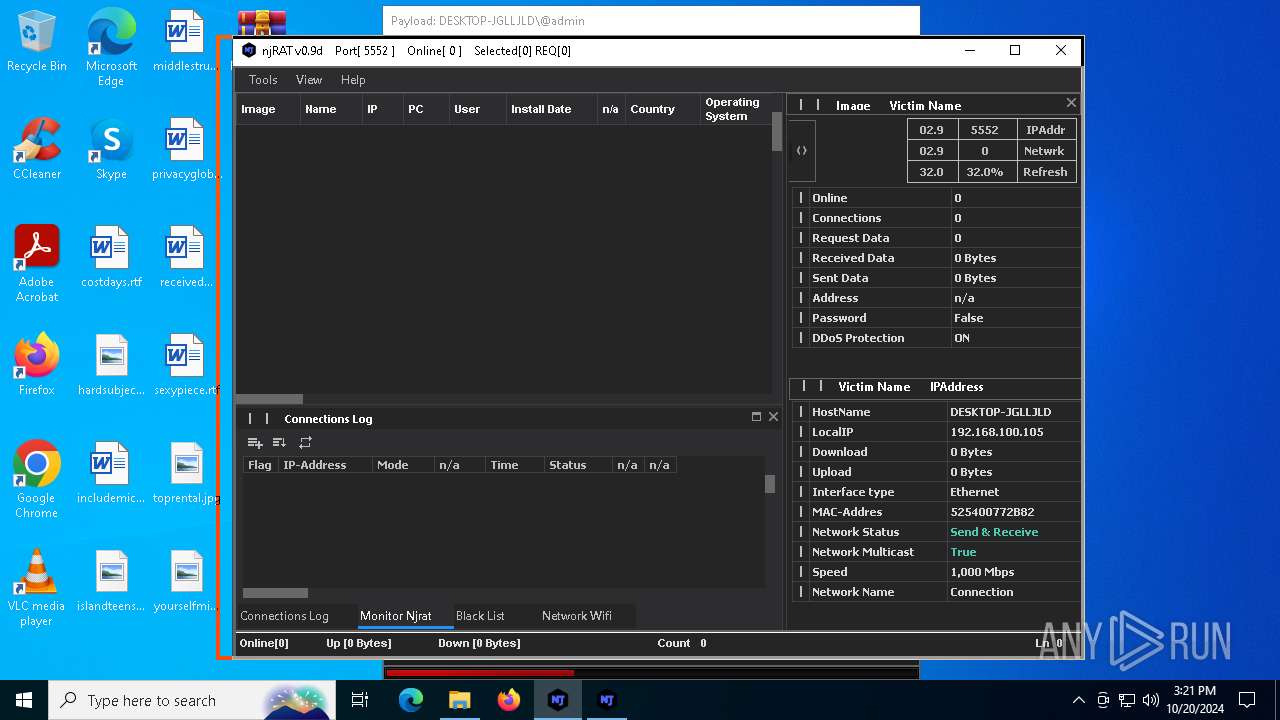Maximize the Connections Log panel
The width and height of the screenshot is (1280, 720).
click(756, 417)
